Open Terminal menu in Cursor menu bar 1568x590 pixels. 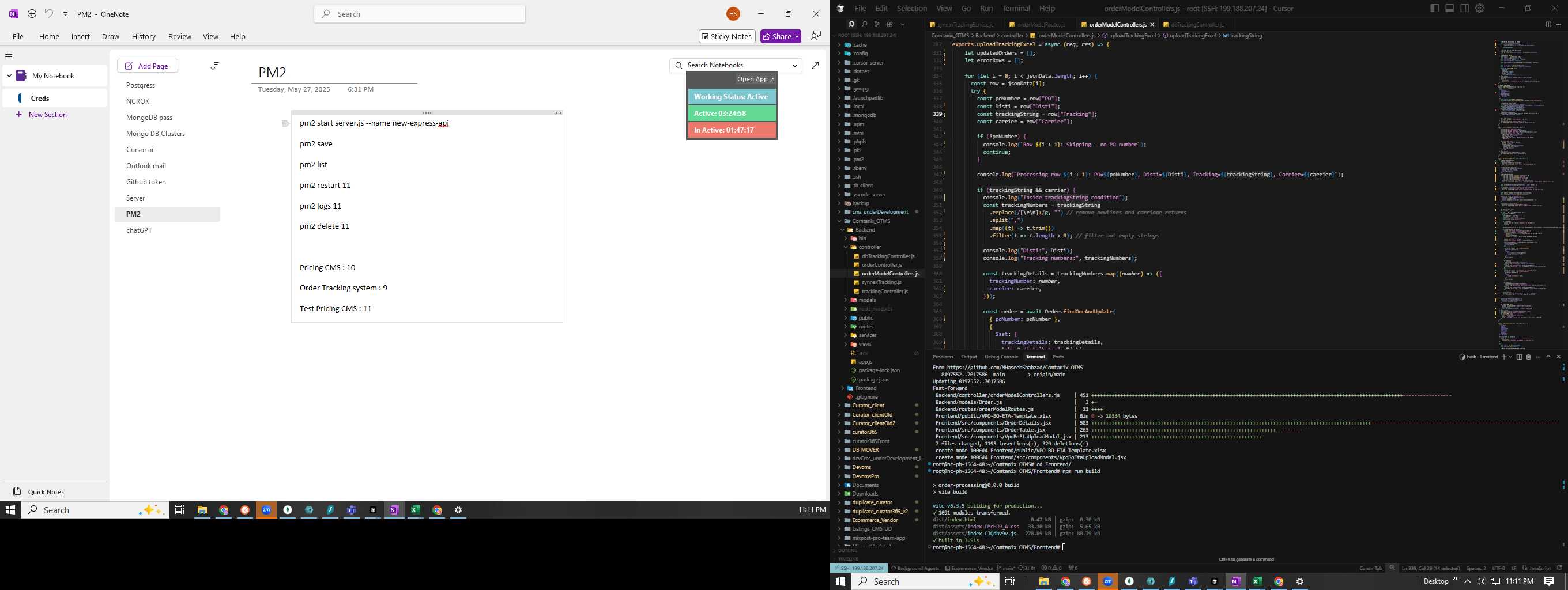1016,9
